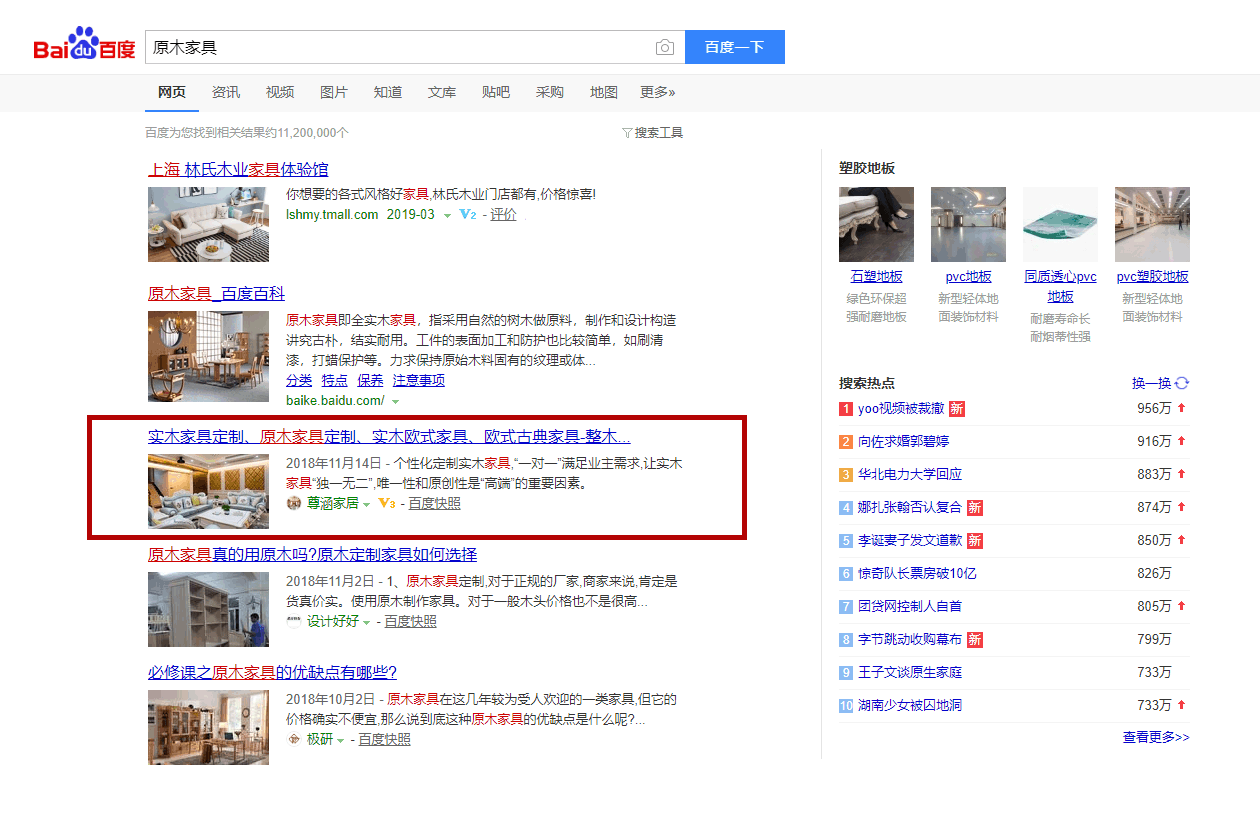Open the 原木家具_百度百科 result

(x=216, y=293)
